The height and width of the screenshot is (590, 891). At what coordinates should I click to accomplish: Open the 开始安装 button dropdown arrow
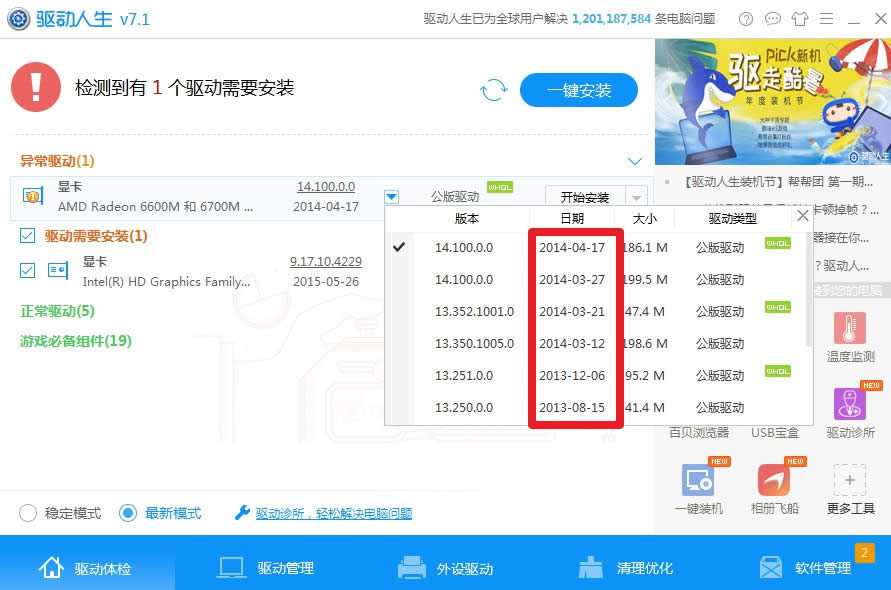(636, 197)
